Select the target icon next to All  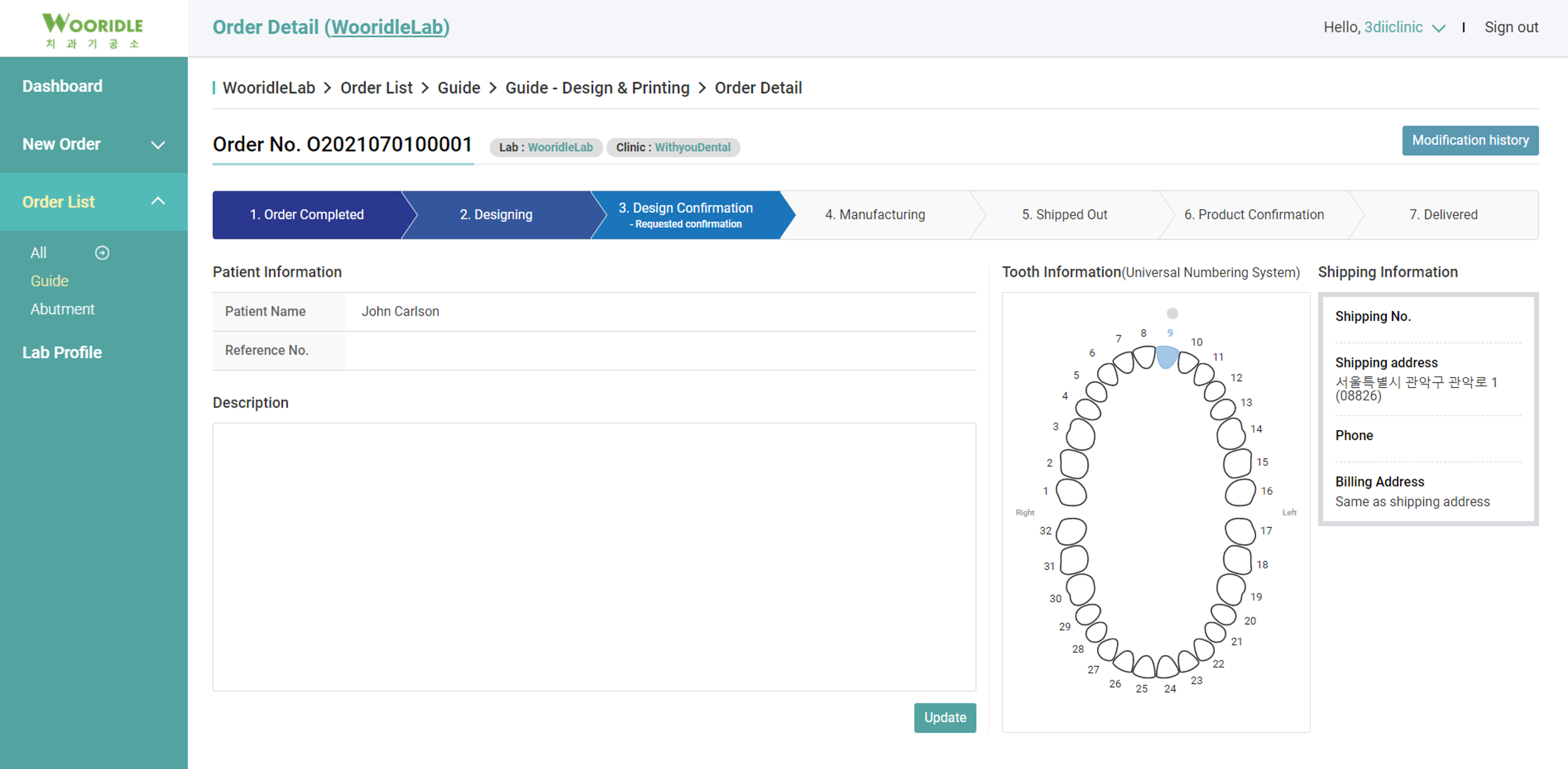point(101,253)
